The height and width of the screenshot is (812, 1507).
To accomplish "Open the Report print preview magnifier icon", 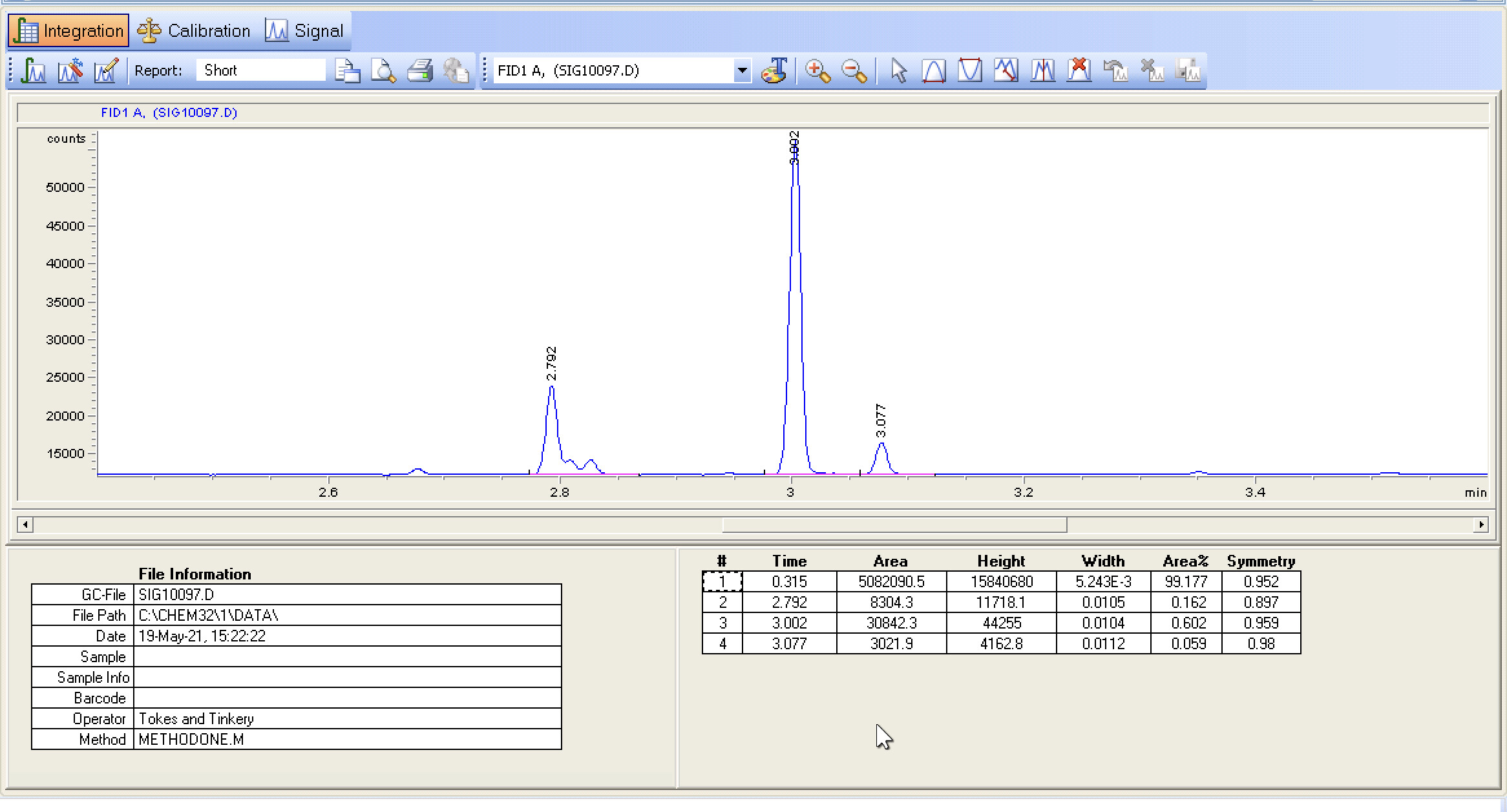I will [x=384, y=70].
